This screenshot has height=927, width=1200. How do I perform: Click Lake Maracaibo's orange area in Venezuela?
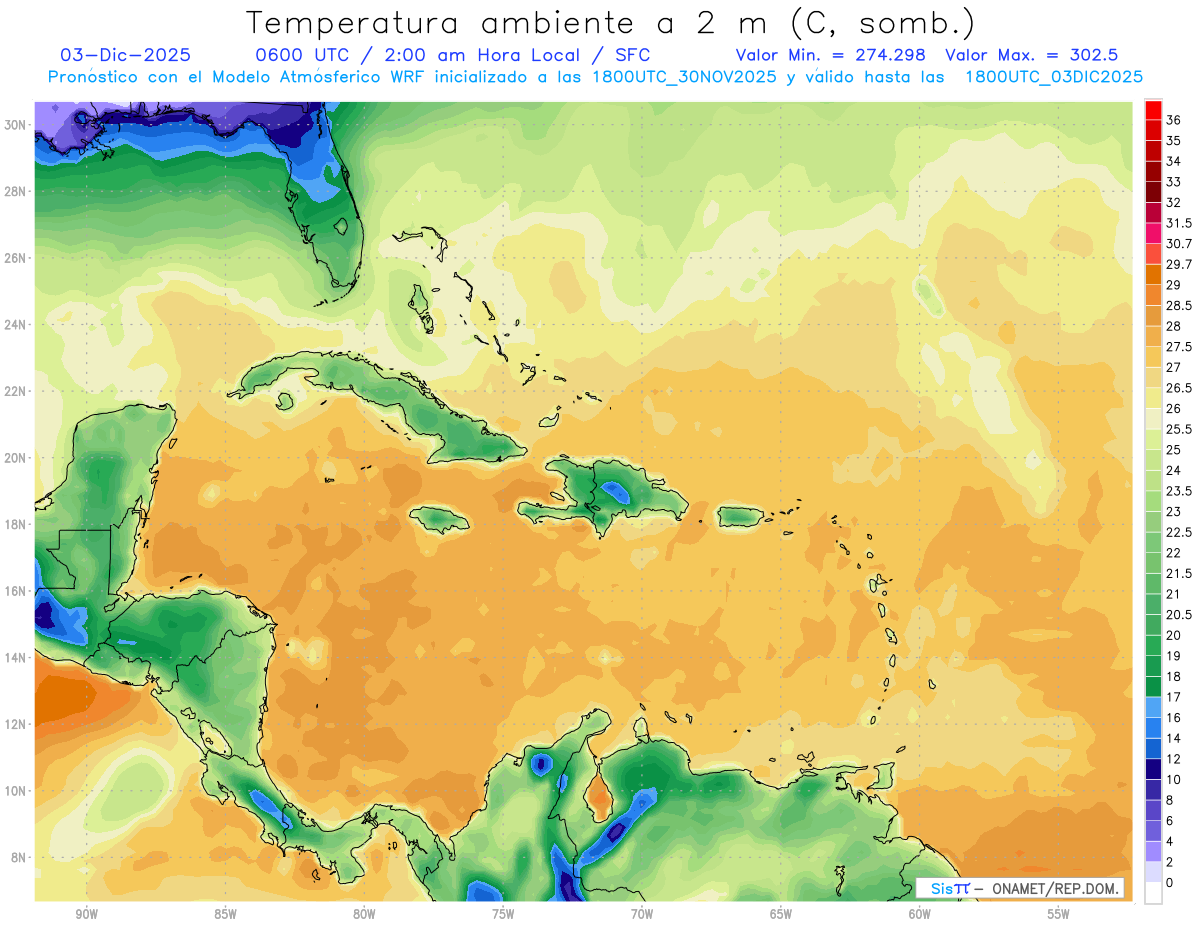pyautogui.click(x=599, y=795)
